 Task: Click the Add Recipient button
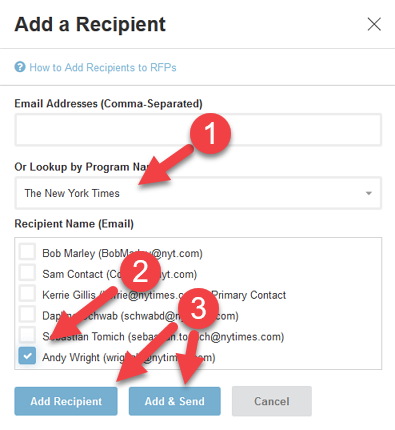click(66, 401)
